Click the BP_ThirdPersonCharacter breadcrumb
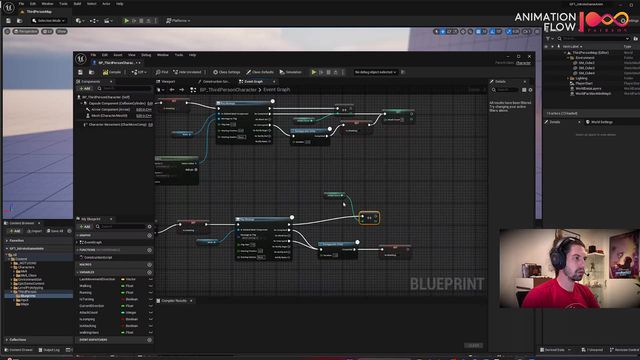 tap(228, 90)
